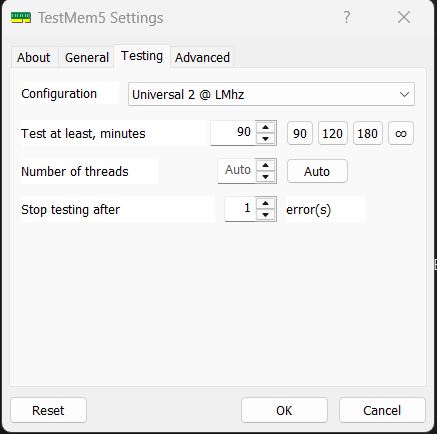The image size is (437, 434).
Task: Go to the Advanced tab
Action: [202, 57]
